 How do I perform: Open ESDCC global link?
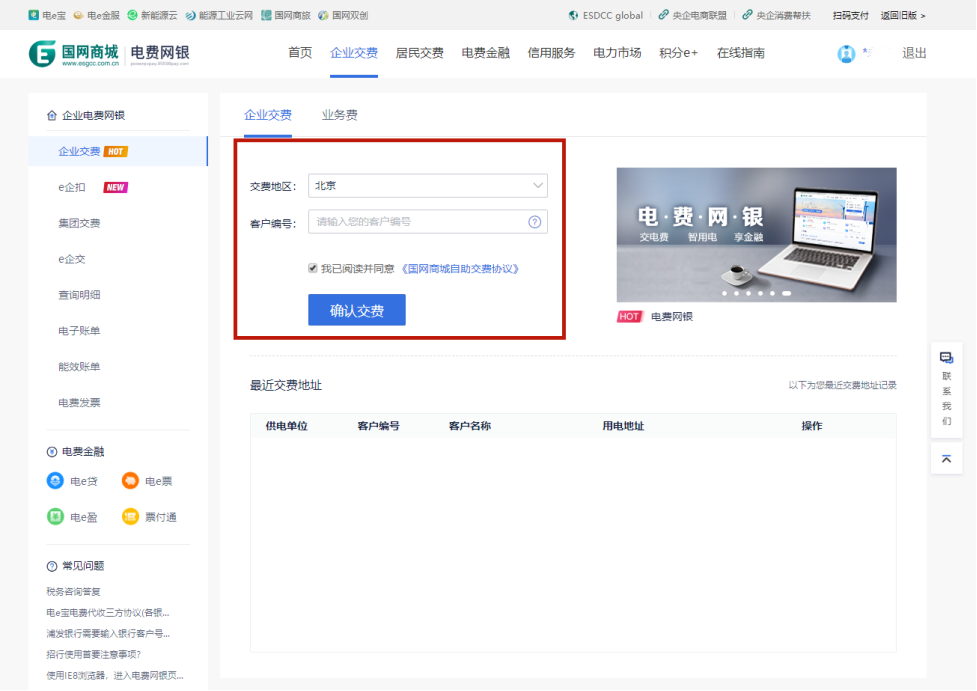coord(606,16)
